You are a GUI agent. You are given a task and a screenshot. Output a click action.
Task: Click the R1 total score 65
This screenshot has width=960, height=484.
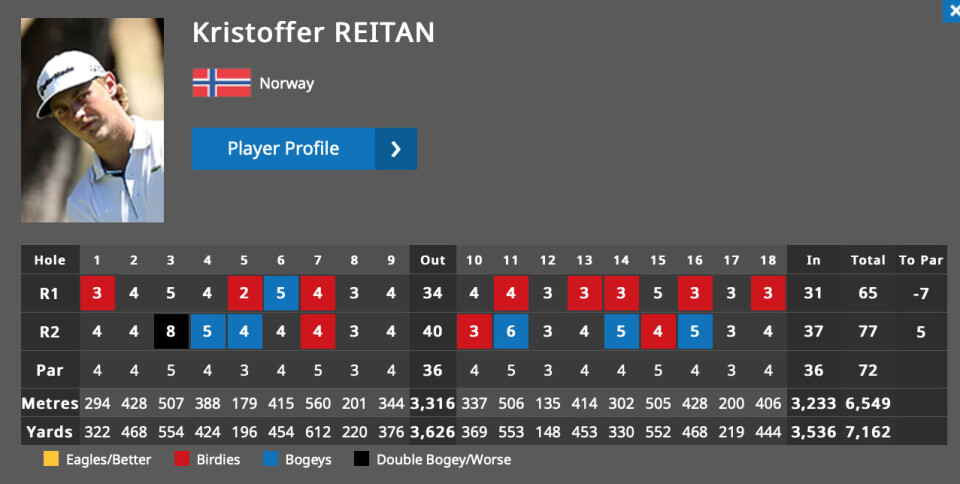click(x=868, y=293)
